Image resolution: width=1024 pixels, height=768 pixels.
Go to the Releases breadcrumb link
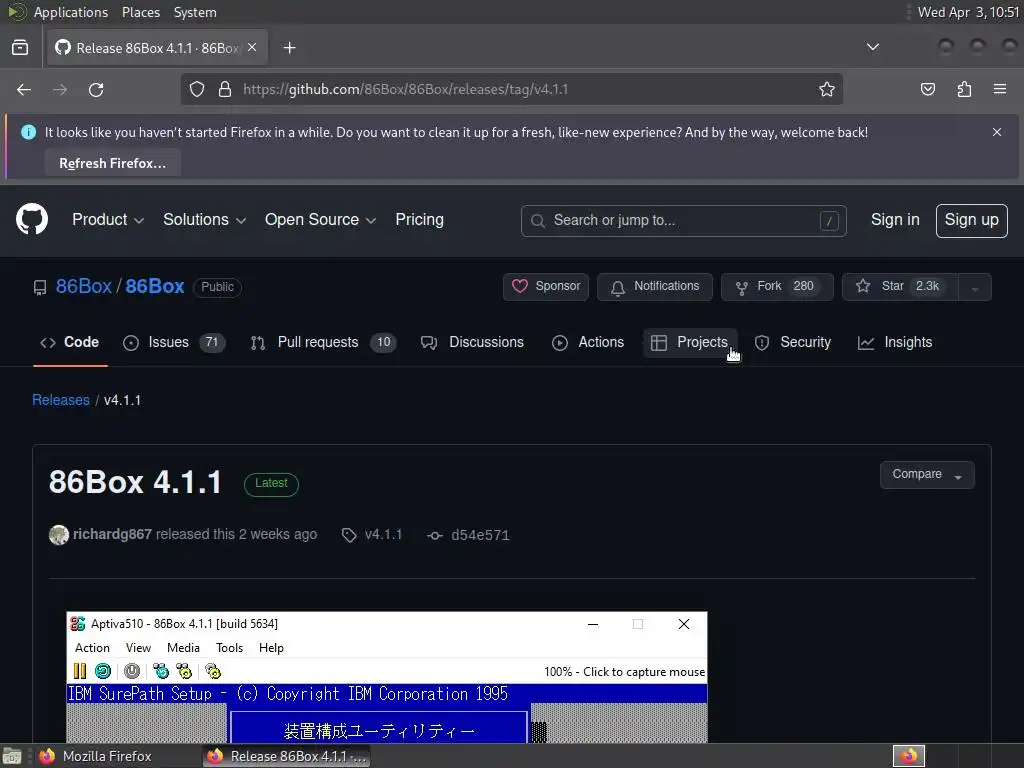[61, 400]
